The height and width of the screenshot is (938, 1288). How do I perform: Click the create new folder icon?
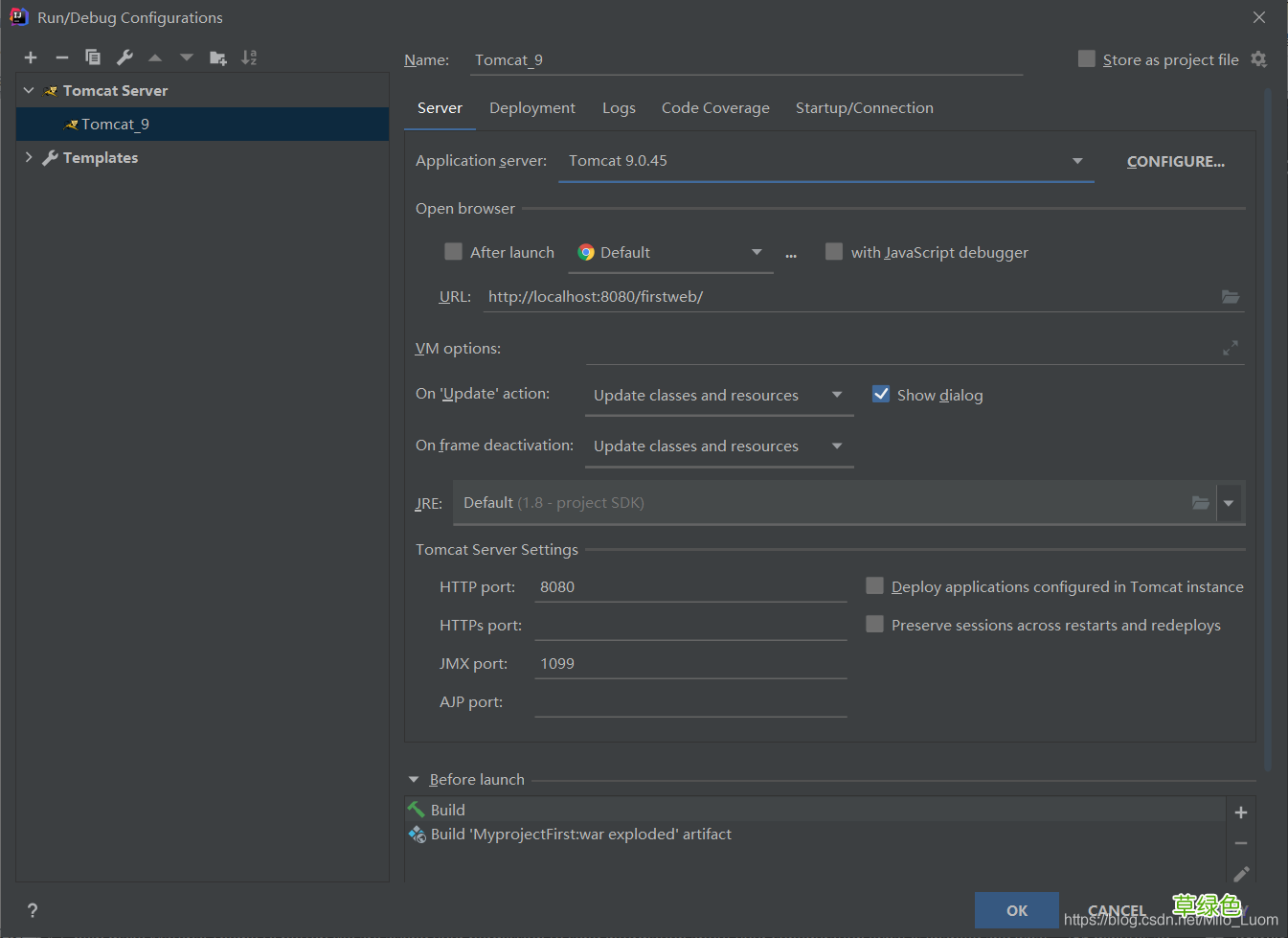click(218, 57)
